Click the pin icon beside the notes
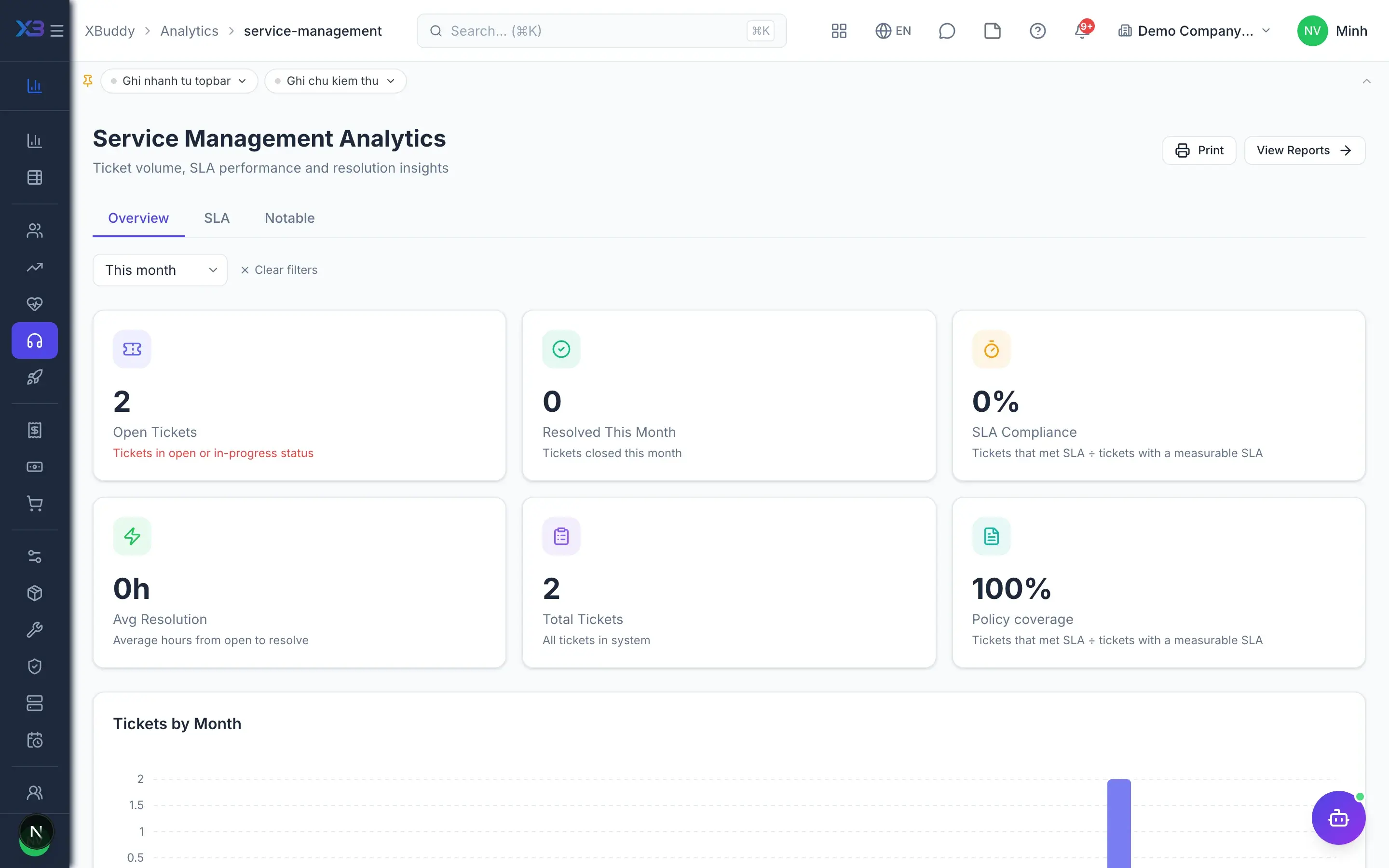The width and height of the screenshot is (1389, 868). [88, 81]
